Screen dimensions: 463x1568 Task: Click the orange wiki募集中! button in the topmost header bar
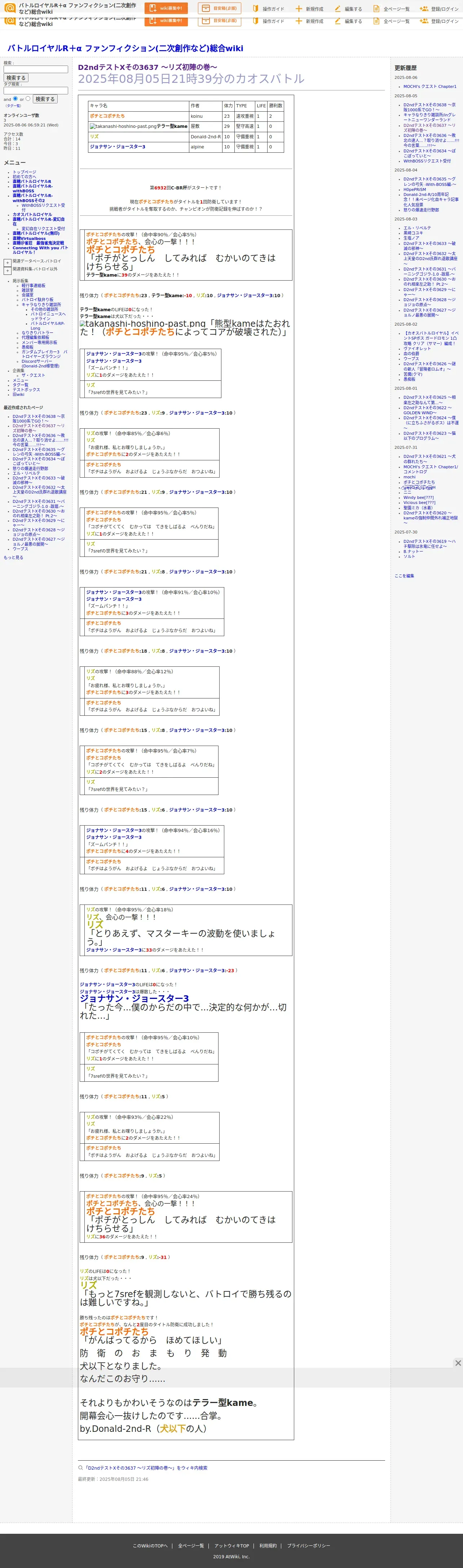tap(166, 9)
